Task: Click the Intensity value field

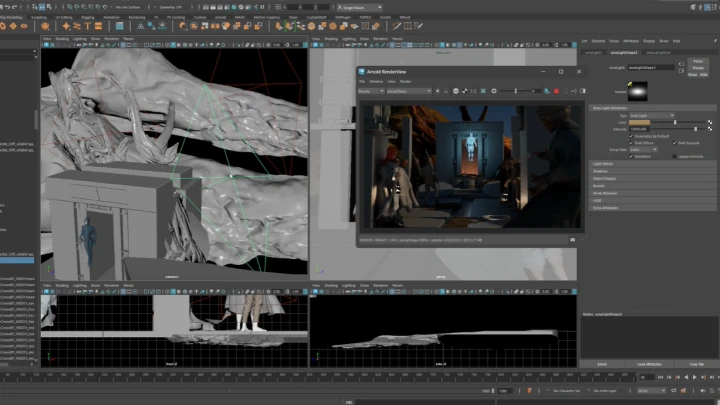Action: coord(639,129)
